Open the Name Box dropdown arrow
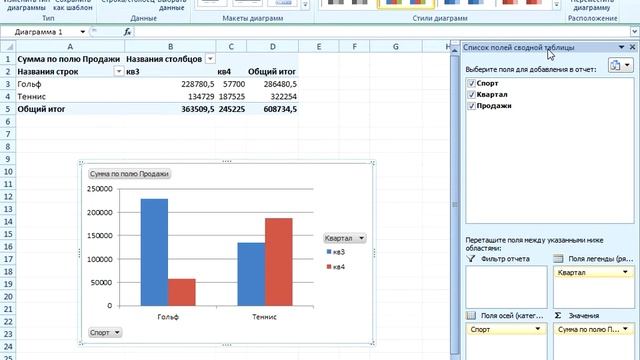This screenshot has width=640, height=360. 82,32
